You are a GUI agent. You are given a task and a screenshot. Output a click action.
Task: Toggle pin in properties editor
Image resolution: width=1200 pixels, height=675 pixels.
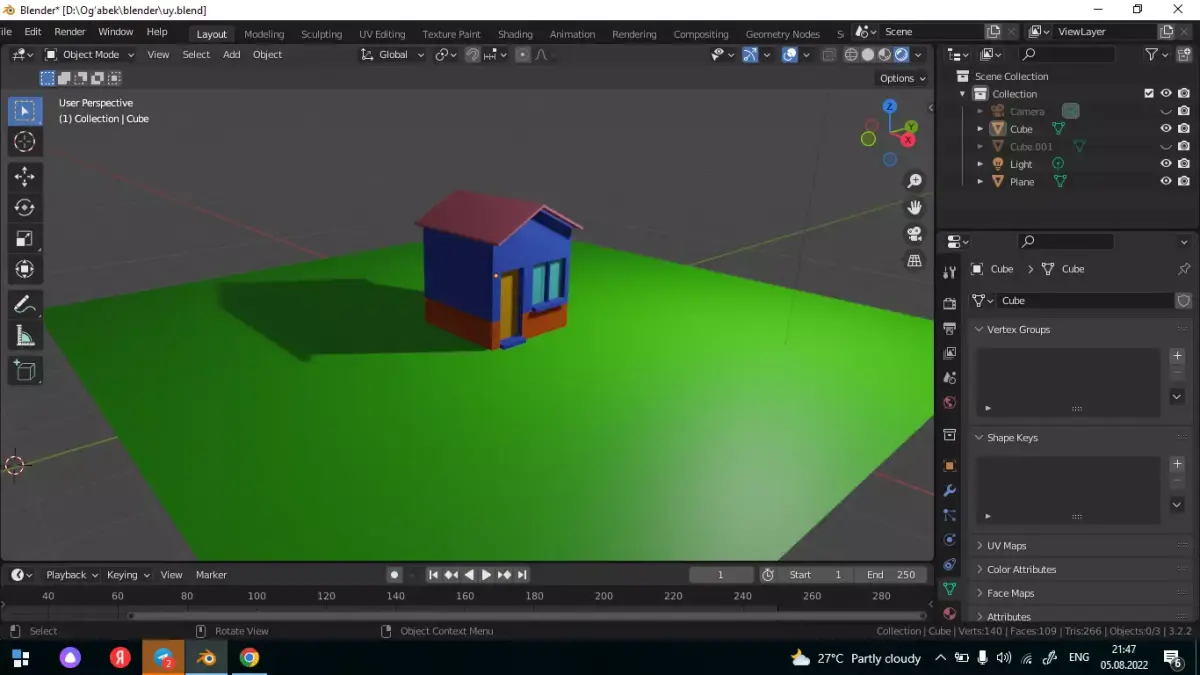pyautogui.click(x=1184, y=269)
